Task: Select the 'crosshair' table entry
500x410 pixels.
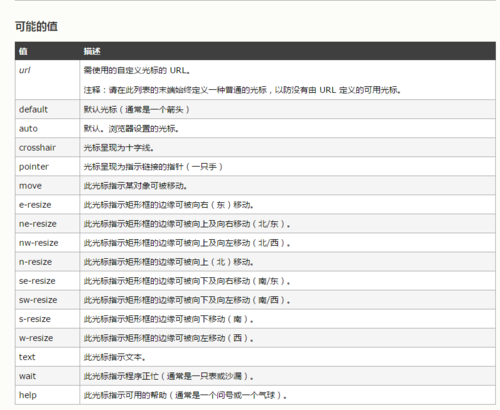Action: coord(37,148)
